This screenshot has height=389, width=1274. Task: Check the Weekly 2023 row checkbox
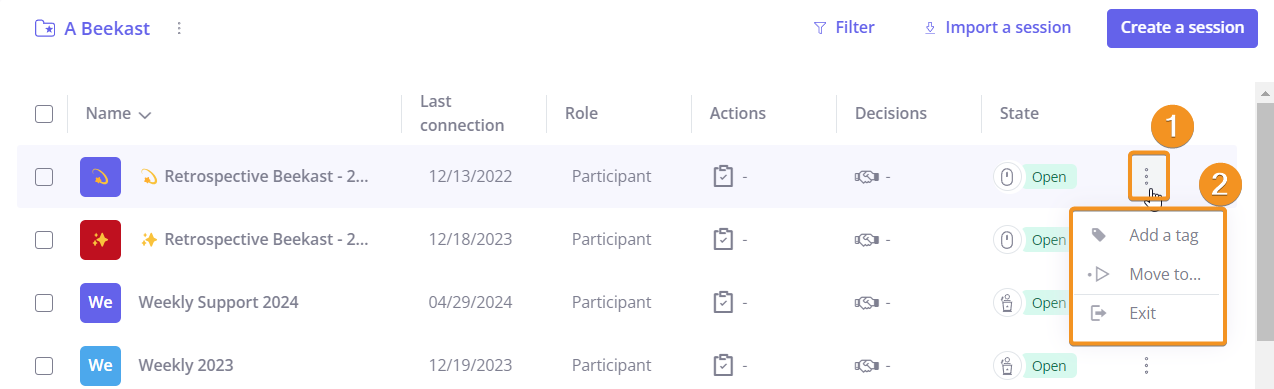pos(44,365)
